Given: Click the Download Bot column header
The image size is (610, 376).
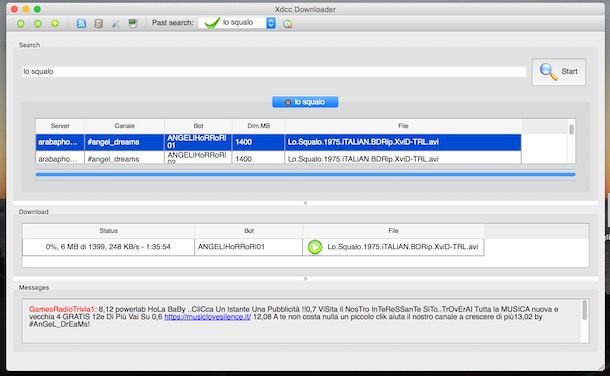Looking at the screenshot, I should point(249,231).
